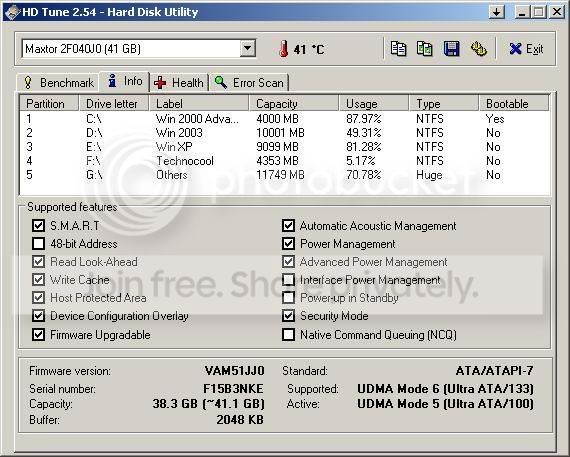This screenshot has height=457, width=570.
Task: Sort by the Usage column header
Action: (374, 104)
